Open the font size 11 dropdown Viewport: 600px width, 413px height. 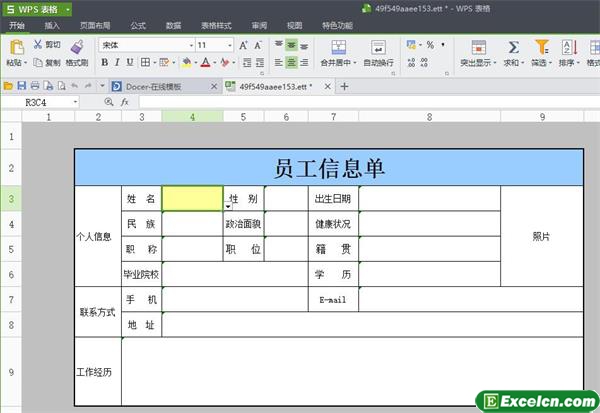click(x=230, y=45)
